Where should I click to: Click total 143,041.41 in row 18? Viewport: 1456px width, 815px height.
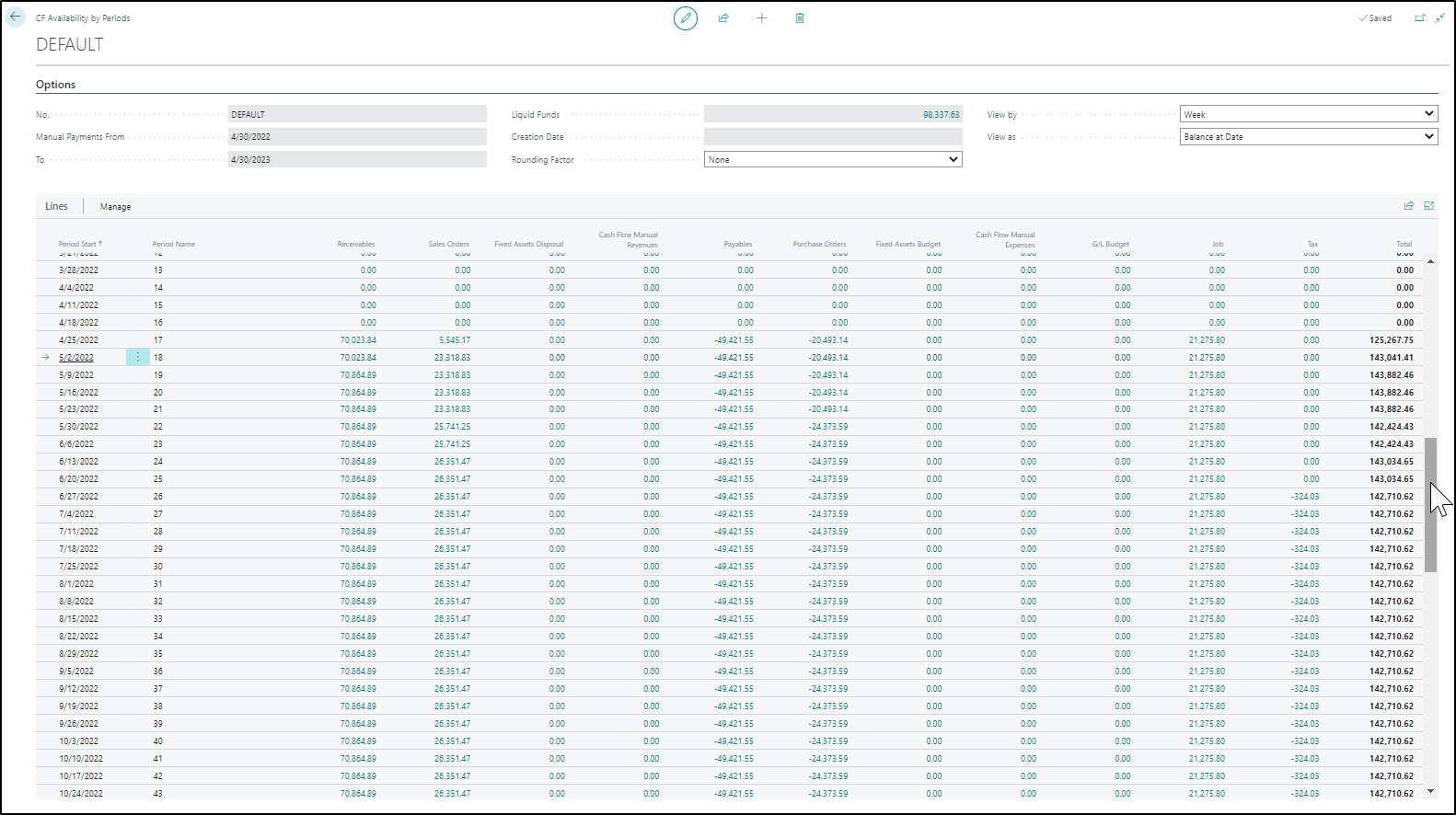click(x=1392, y=358)
